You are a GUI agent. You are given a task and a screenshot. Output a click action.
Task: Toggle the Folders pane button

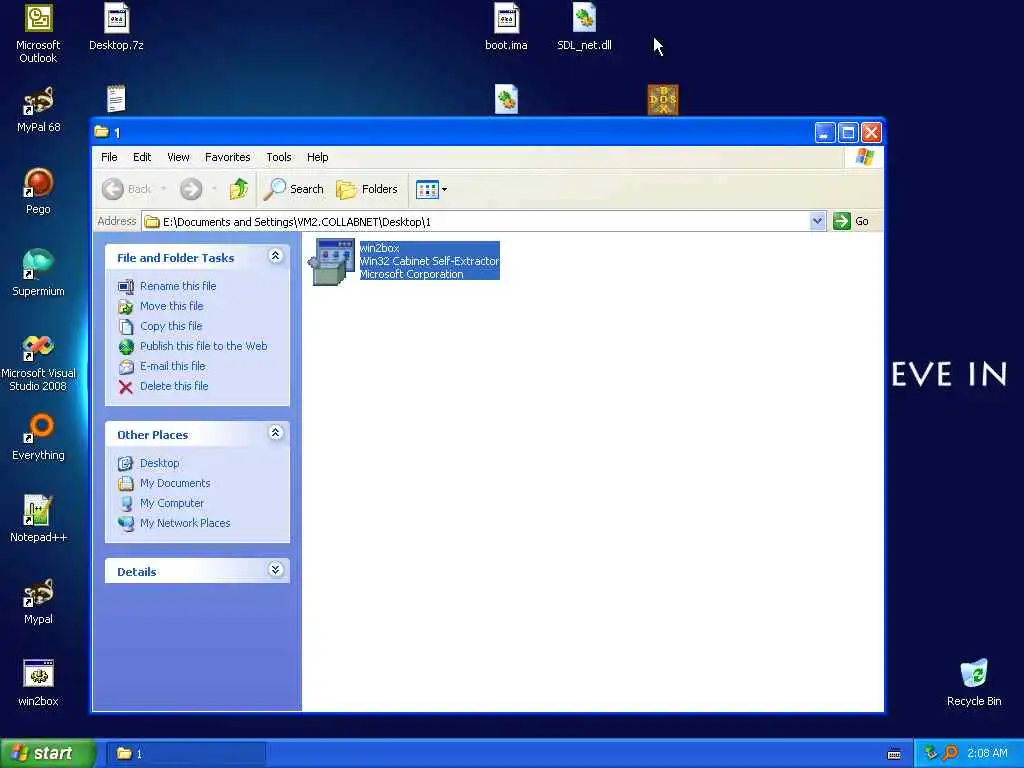coord(367,189)
